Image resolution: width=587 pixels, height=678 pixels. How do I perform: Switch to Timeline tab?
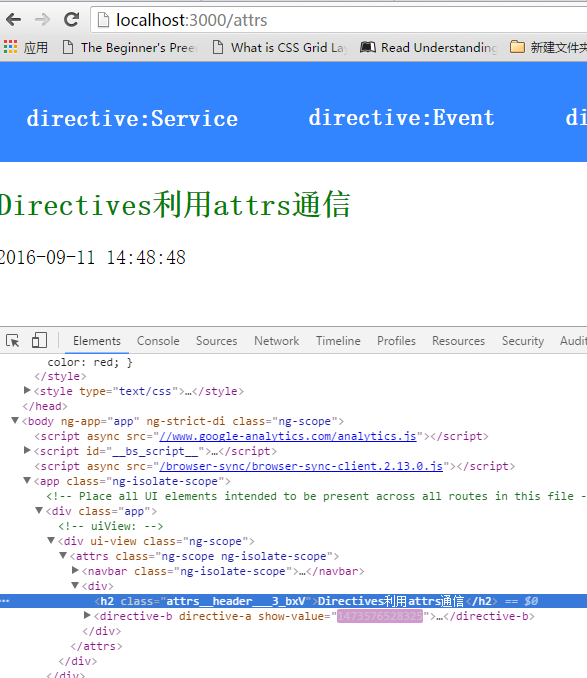(338, 341)
